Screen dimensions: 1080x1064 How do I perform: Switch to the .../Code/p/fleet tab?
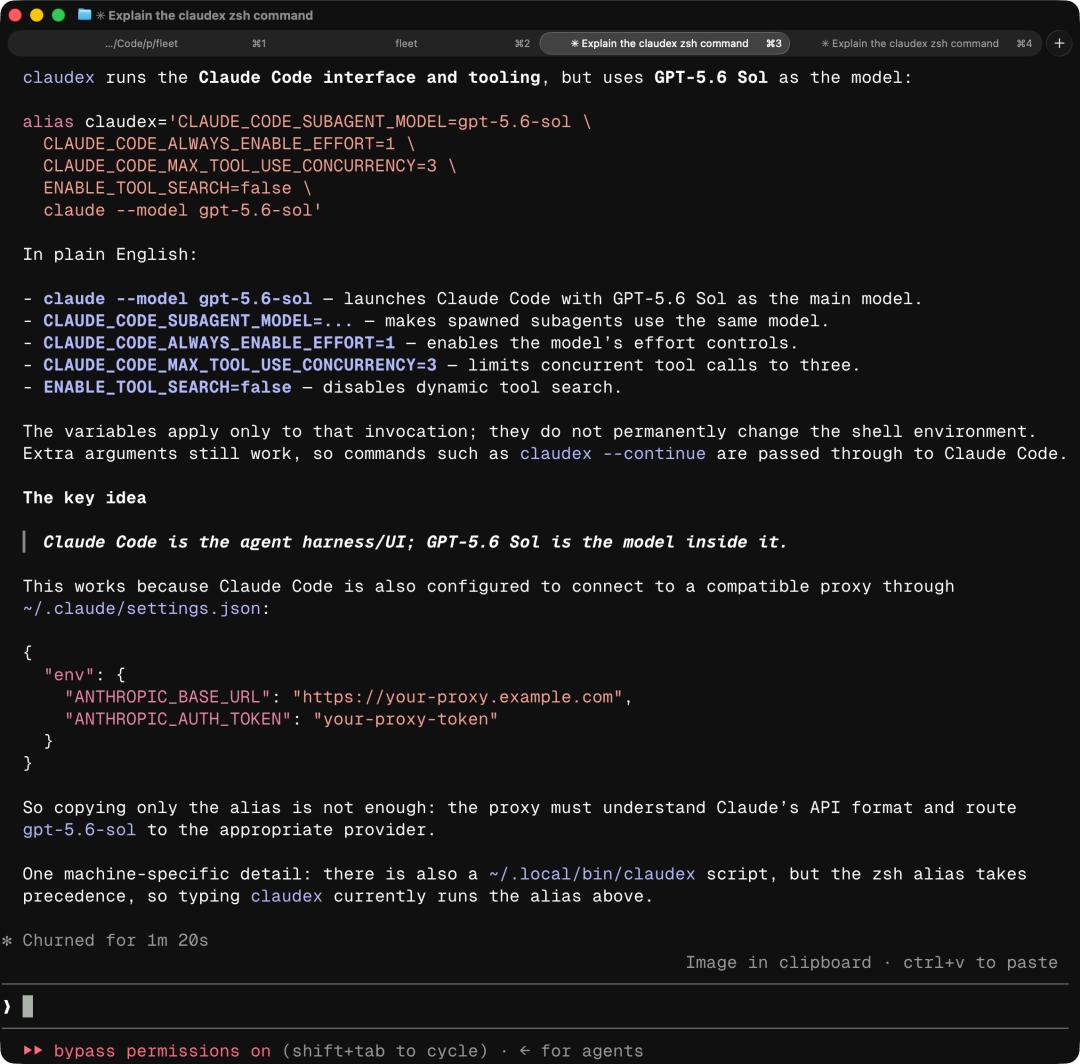click(x=141, y=43)
